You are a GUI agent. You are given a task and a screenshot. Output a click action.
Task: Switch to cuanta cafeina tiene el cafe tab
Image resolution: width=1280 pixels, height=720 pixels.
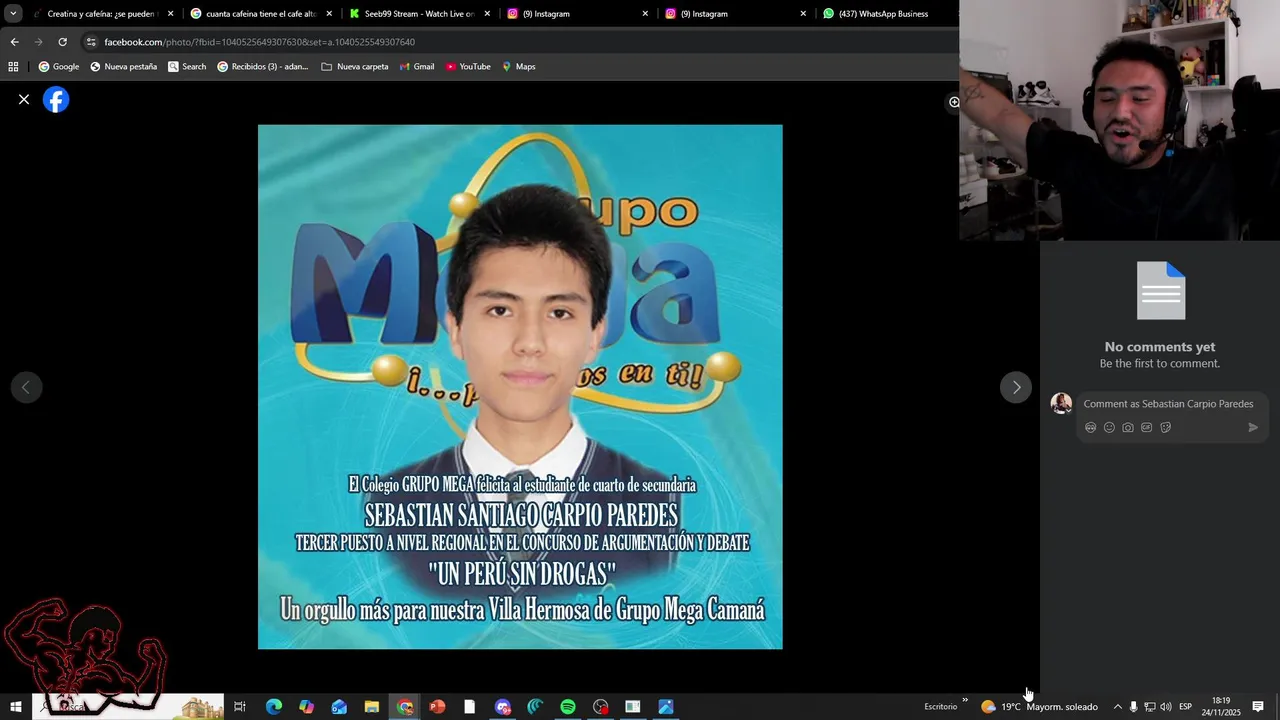pos(260,14)
